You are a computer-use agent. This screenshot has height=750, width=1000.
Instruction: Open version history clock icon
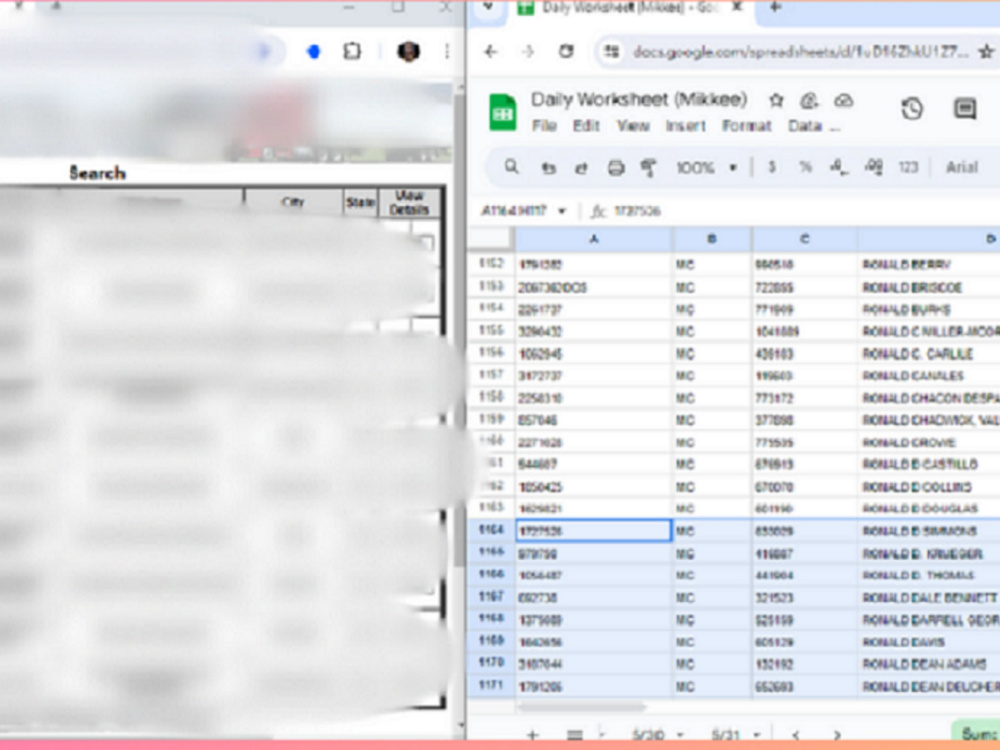[x=912, y=109]
